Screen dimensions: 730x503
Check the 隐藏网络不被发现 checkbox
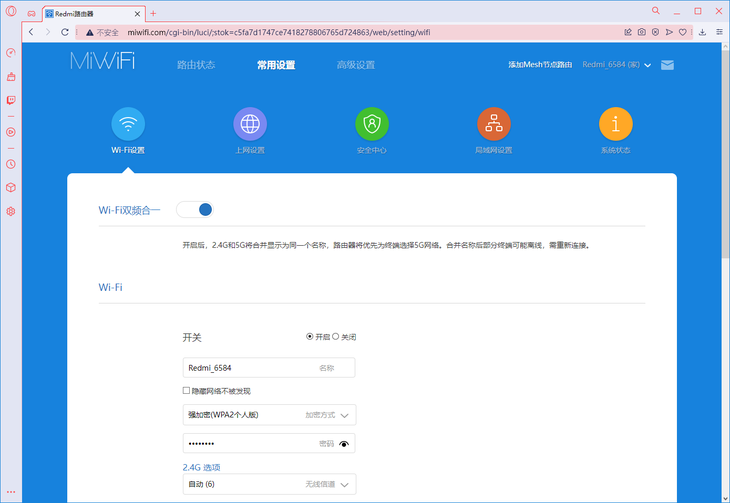click(186, 391)
